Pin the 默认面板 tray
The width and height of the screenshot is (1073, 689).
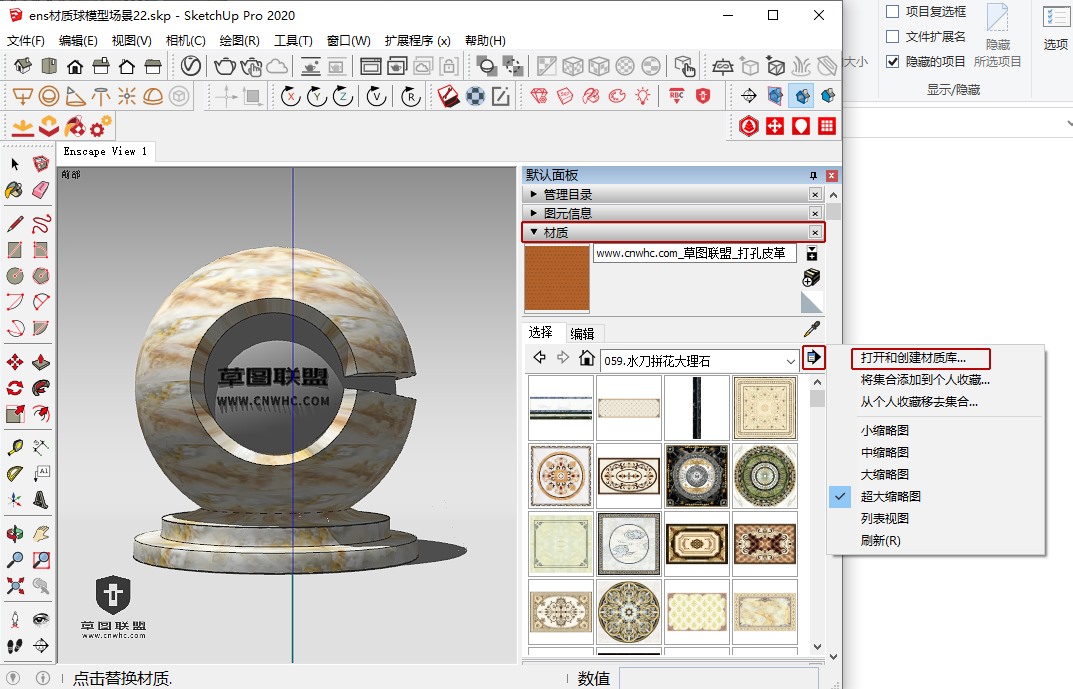[x=813, y=176]
